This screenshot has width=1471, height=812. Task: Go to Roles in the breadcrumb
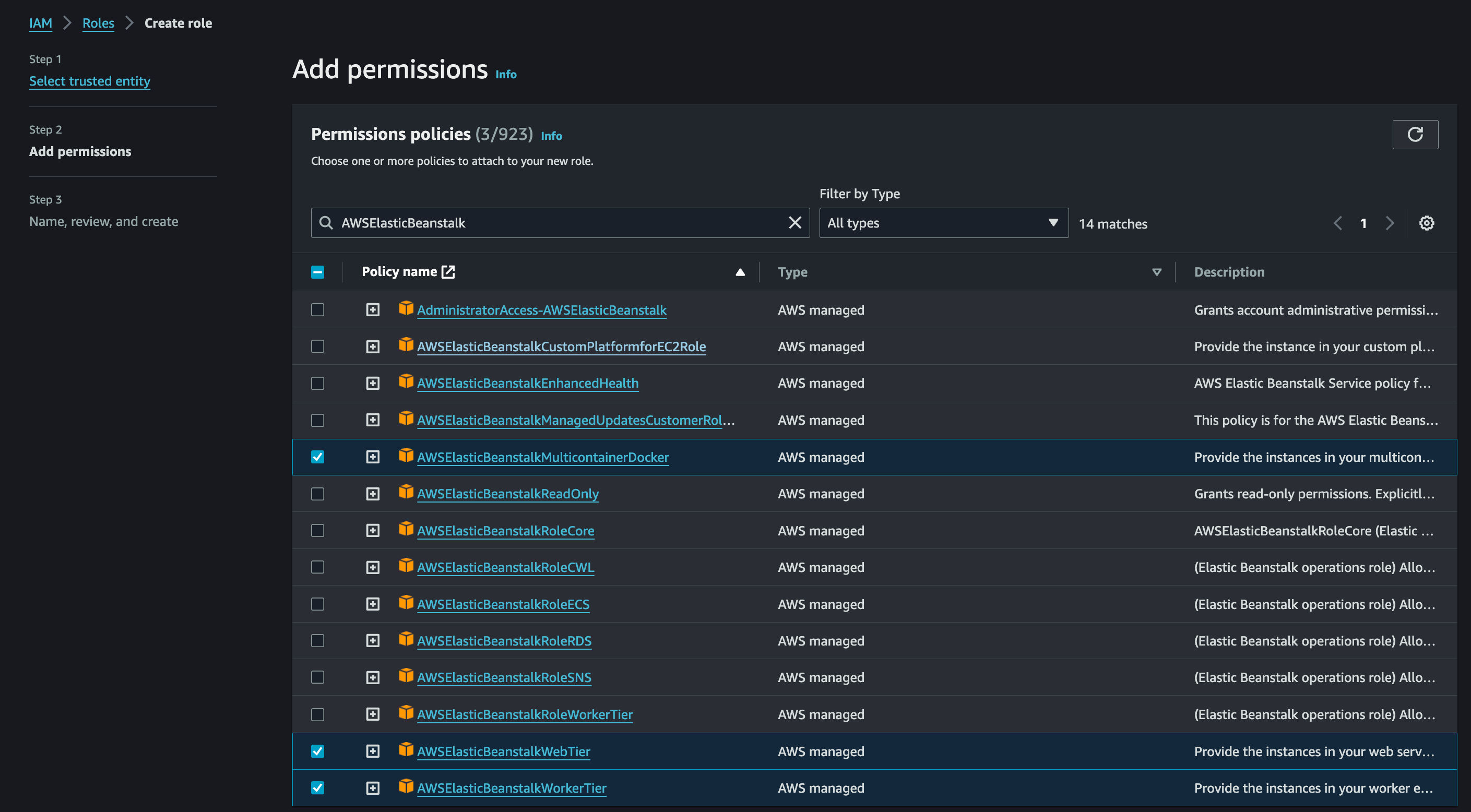point(98,23)
